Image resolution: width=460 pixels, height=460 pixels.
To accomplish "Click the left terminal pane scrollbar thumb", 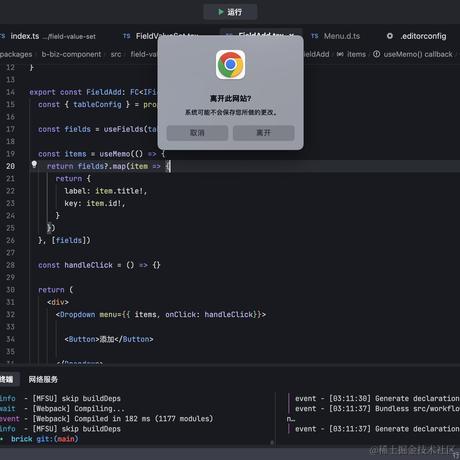I will click(x=272, y=443).
